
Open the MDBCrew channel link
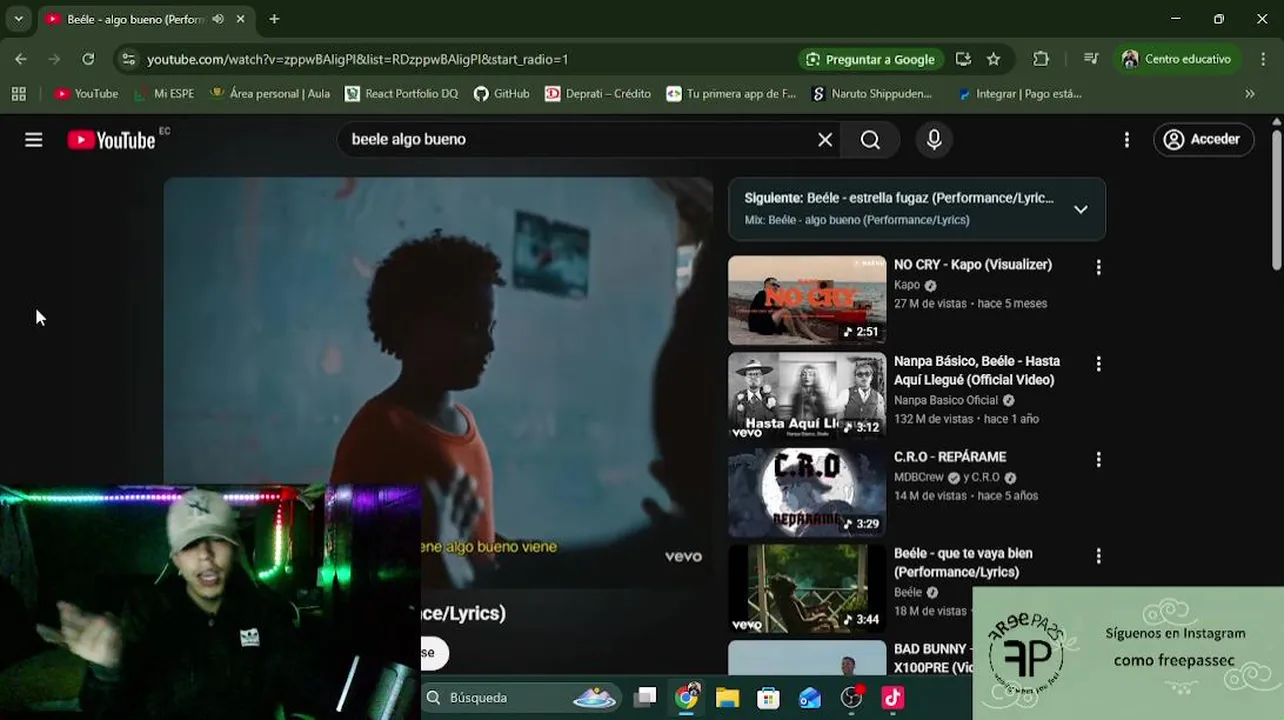919,477
